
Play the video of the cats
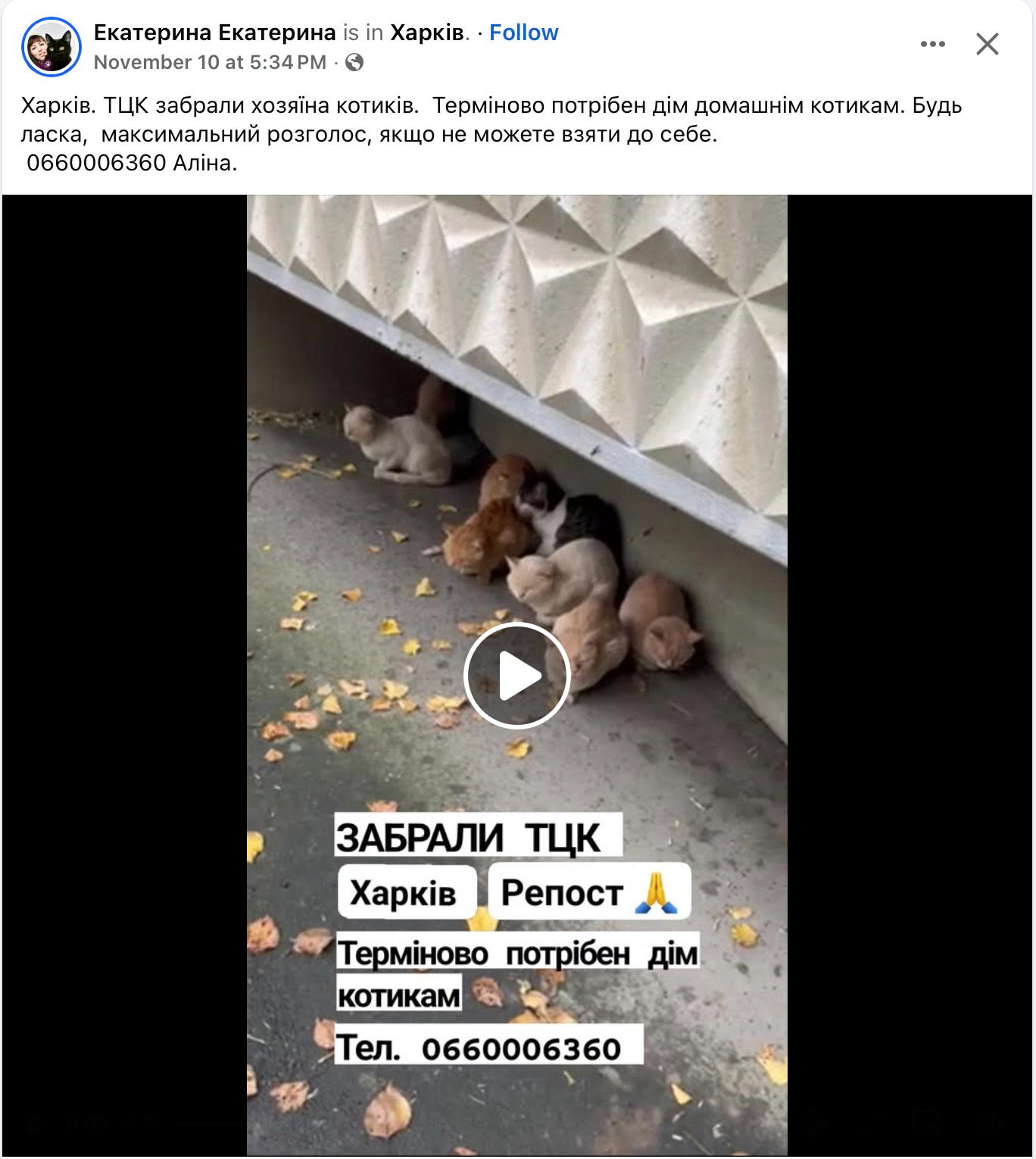point(516,675)
